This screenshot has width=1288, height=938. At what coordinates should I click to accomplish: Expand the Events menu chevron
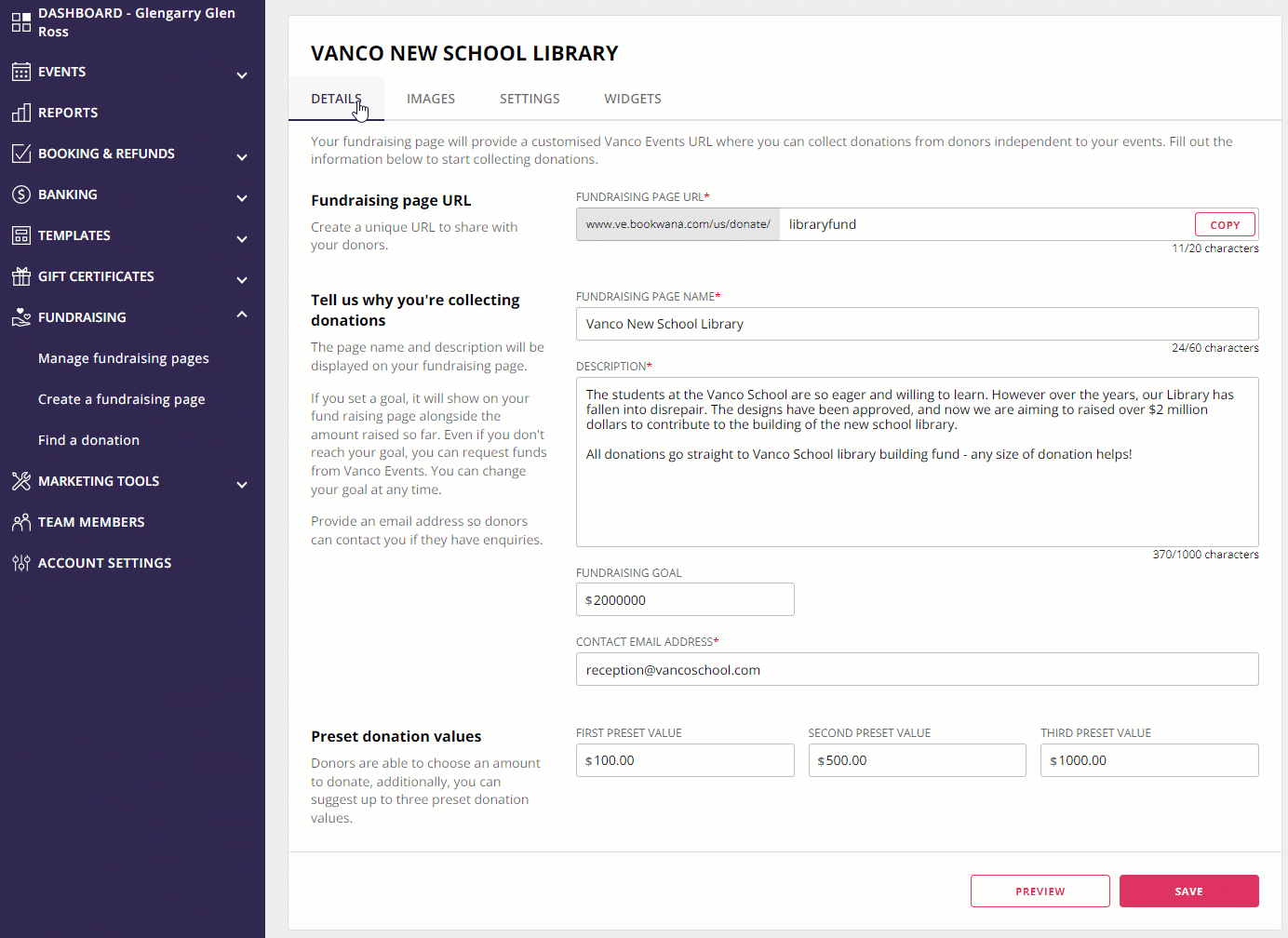tap(242, 74)
